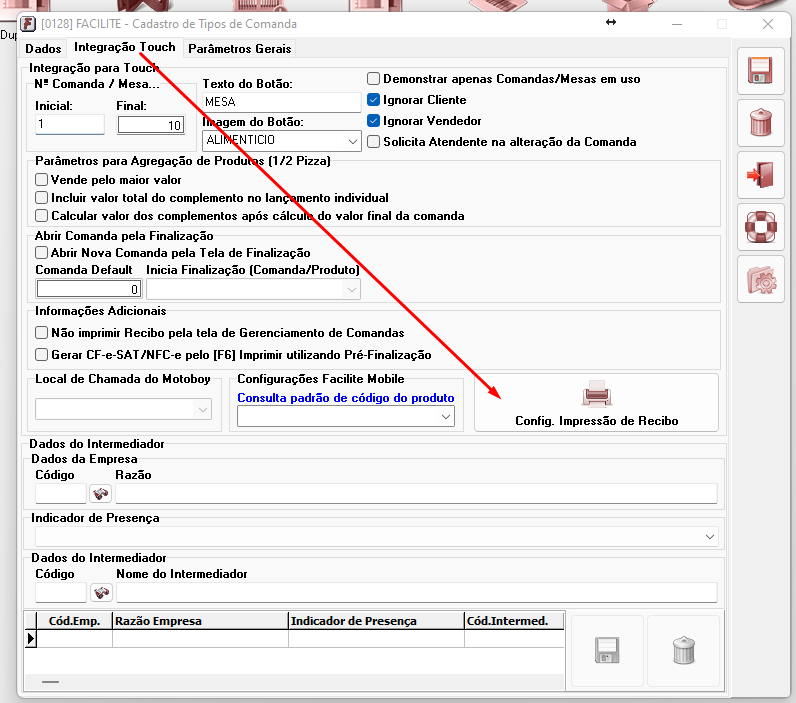
Task: Click the exit door icon in right sidebar
Action: pos(760,175)
